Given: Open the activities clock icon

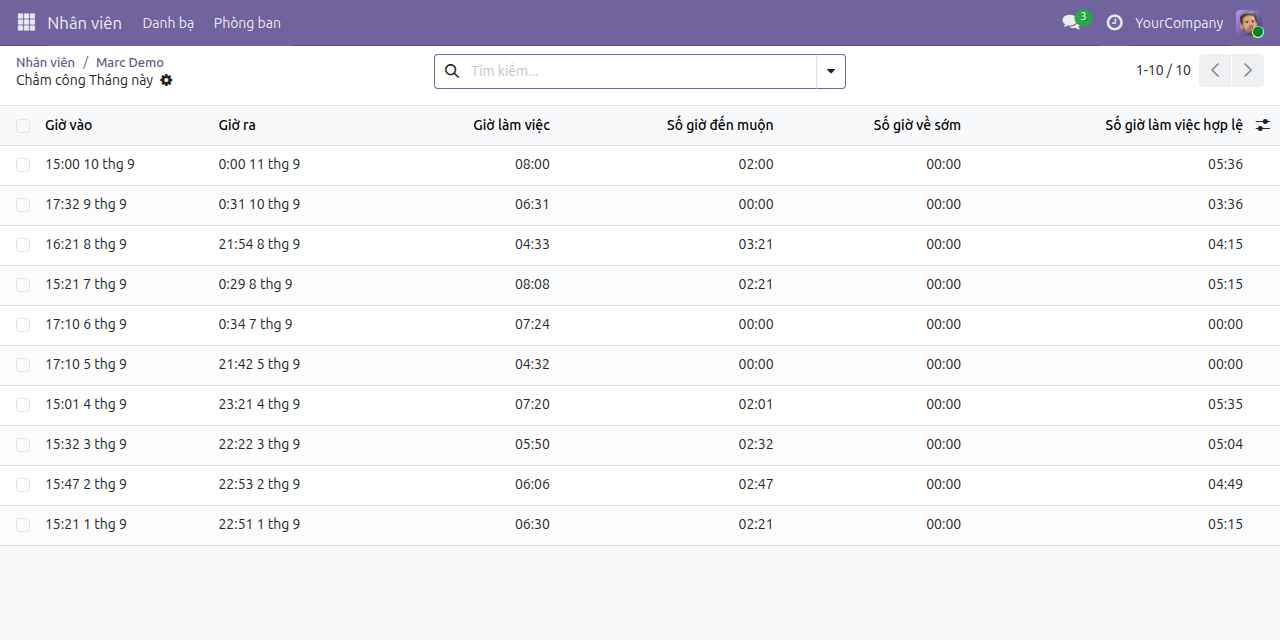Looking at the screenshot, I should coord(1114,22).
